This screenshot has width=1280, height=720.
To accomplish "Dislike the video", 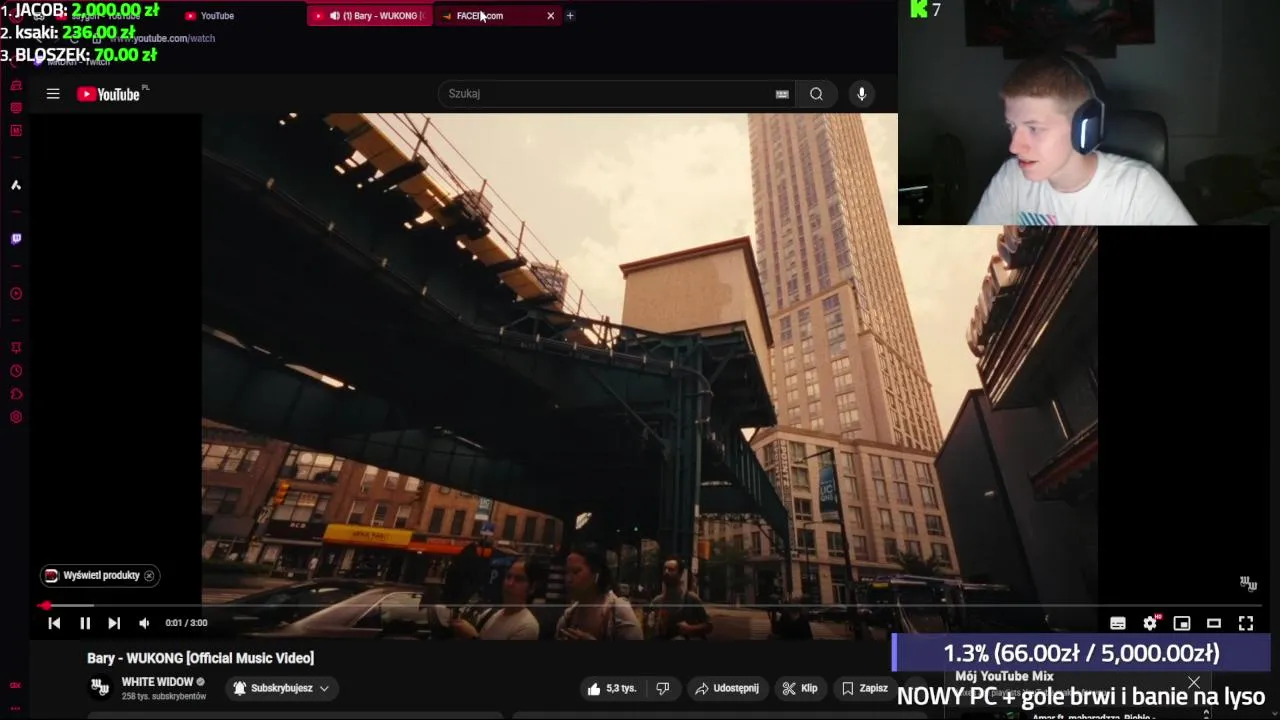I will point(662,688).
